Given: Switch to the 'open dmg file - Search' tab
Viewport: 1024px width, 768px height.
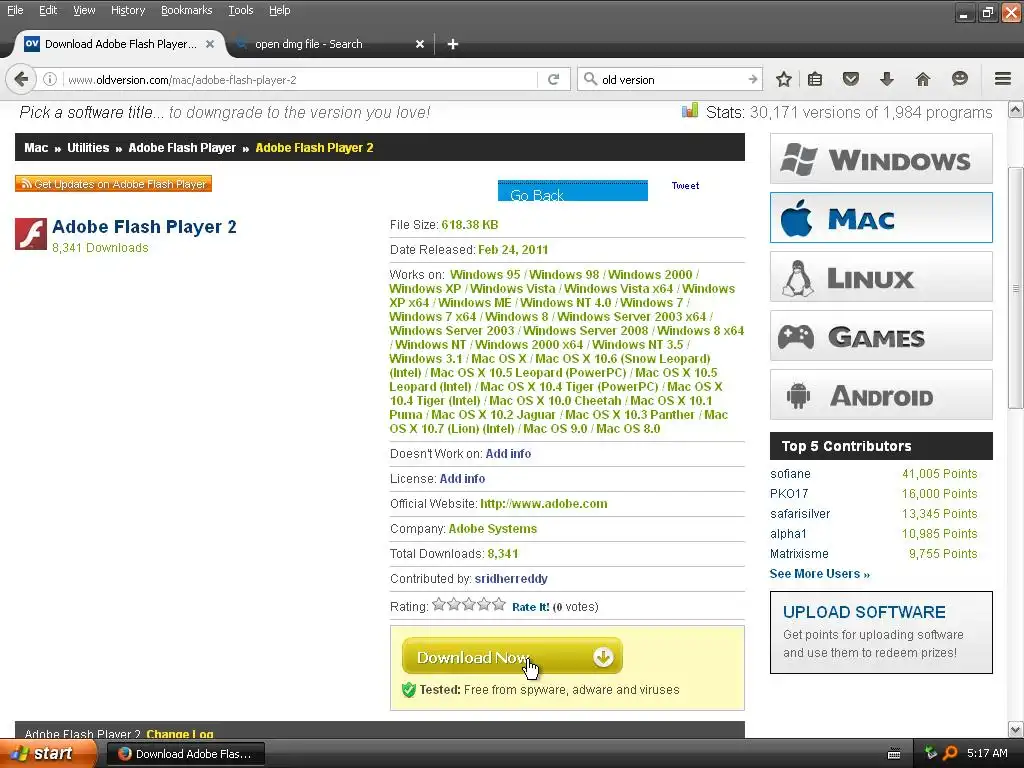Looking at the screenshot, I should click(330, 44).
